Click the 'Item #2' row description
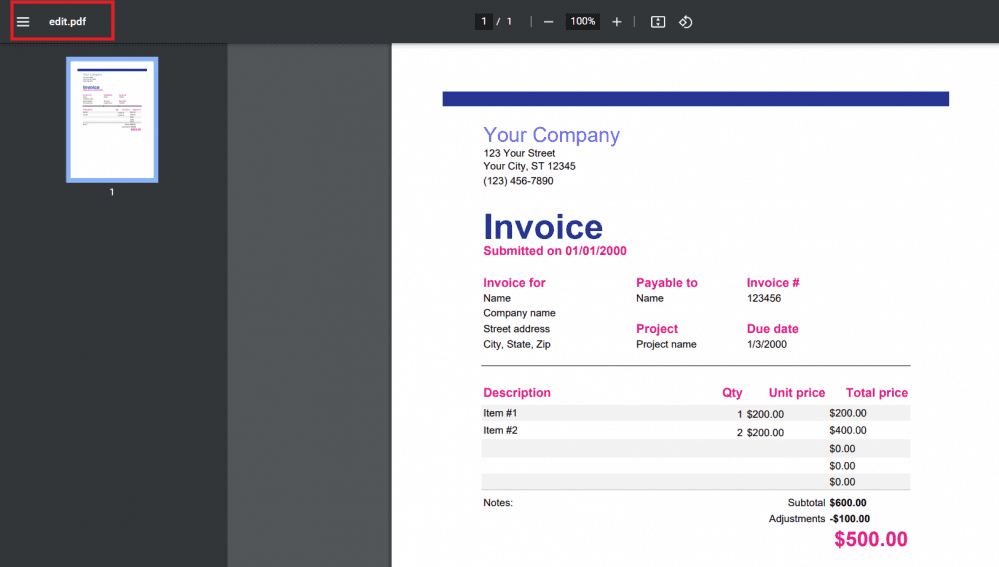 (x=500, y=430)
